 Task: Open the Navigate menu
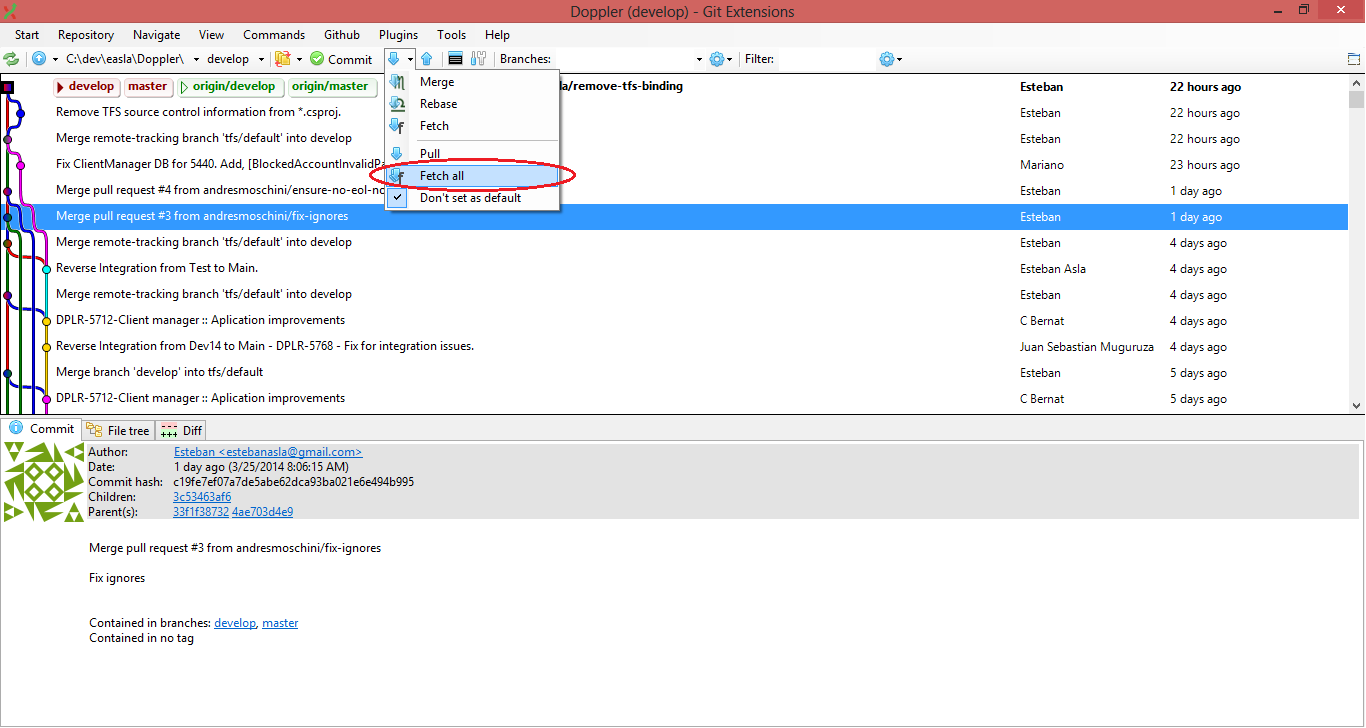tap(157, 35)
